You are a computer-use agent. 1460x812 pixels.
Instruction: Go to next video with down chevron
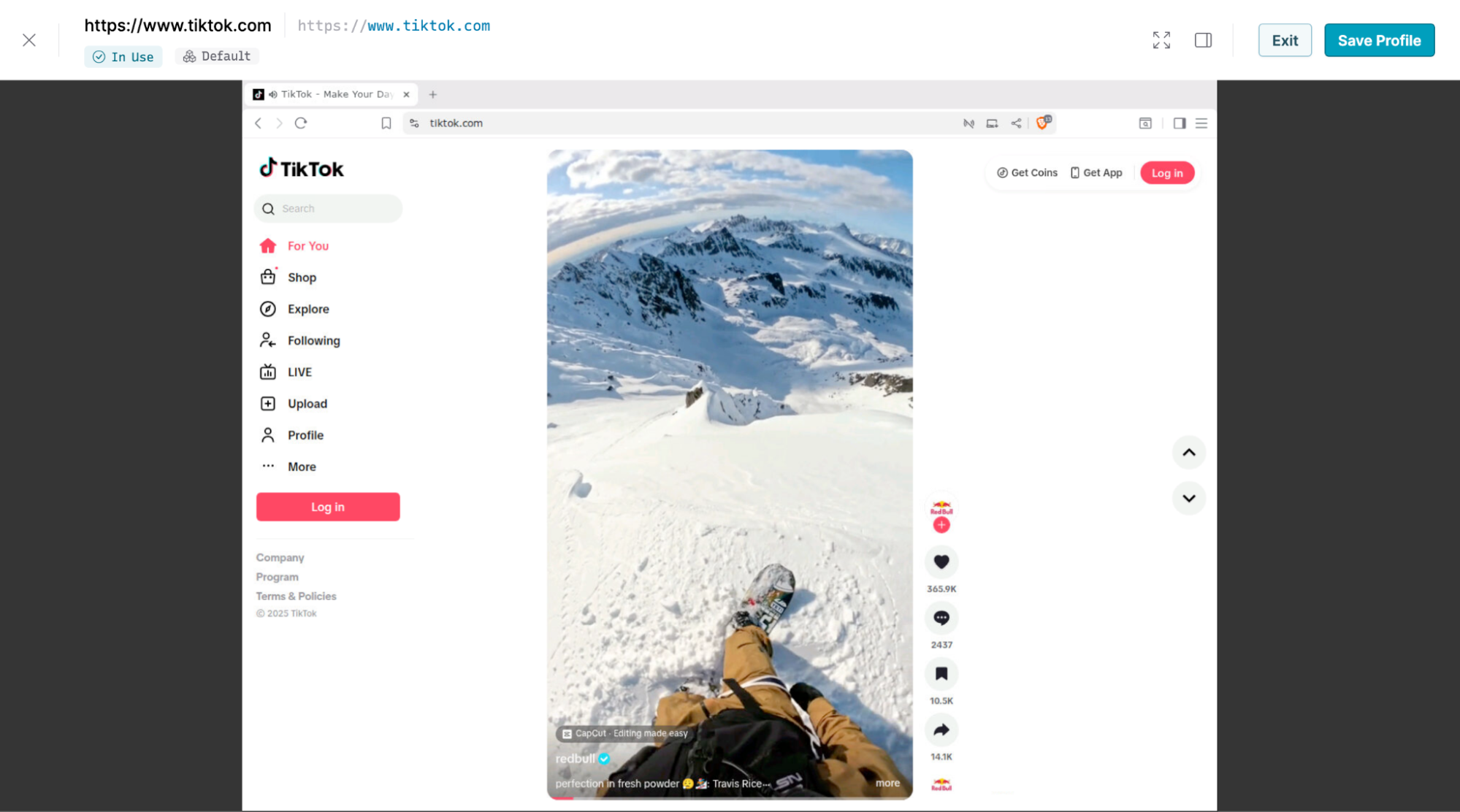coord(1189,498)
